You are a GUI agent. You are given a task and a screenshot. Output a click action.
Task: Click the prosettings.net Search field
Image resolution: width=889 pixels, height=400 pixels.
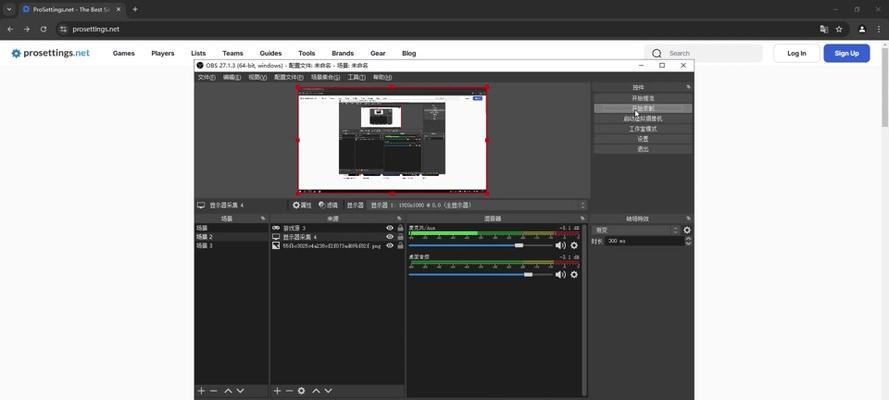[703, 53]
